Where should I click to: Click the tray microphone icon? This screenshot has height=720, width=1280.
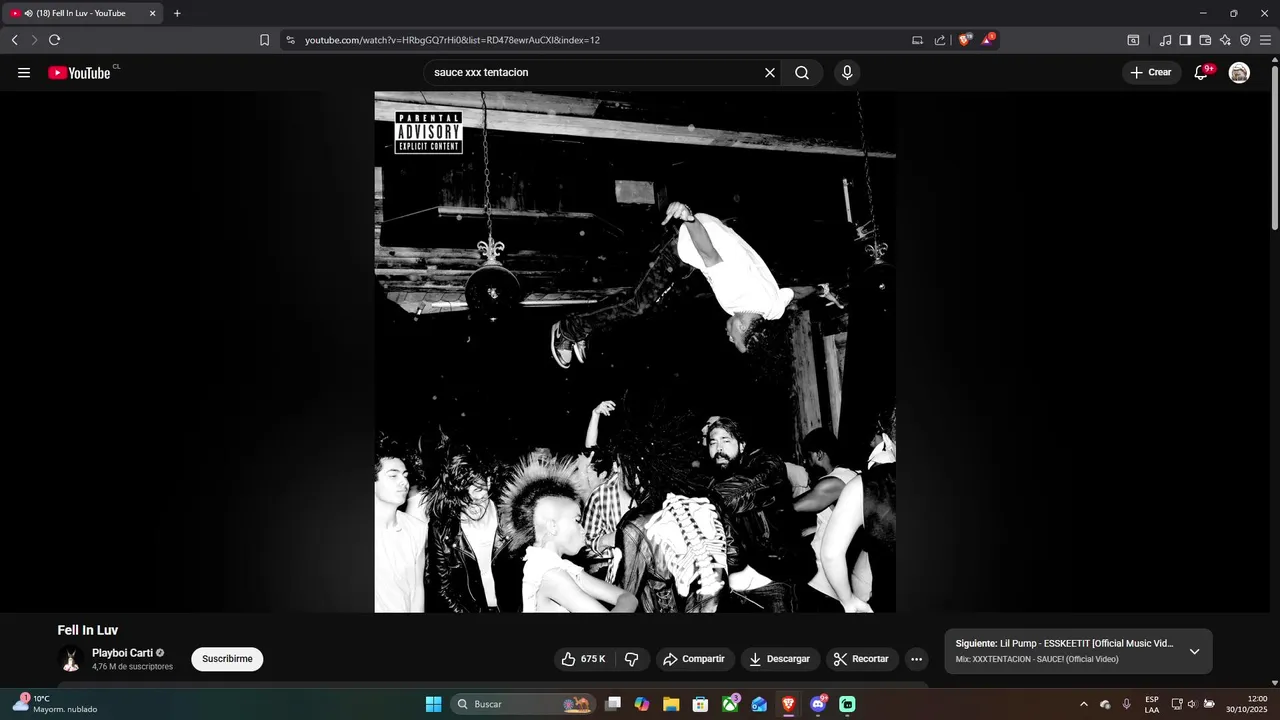(x=1126, y=704)
